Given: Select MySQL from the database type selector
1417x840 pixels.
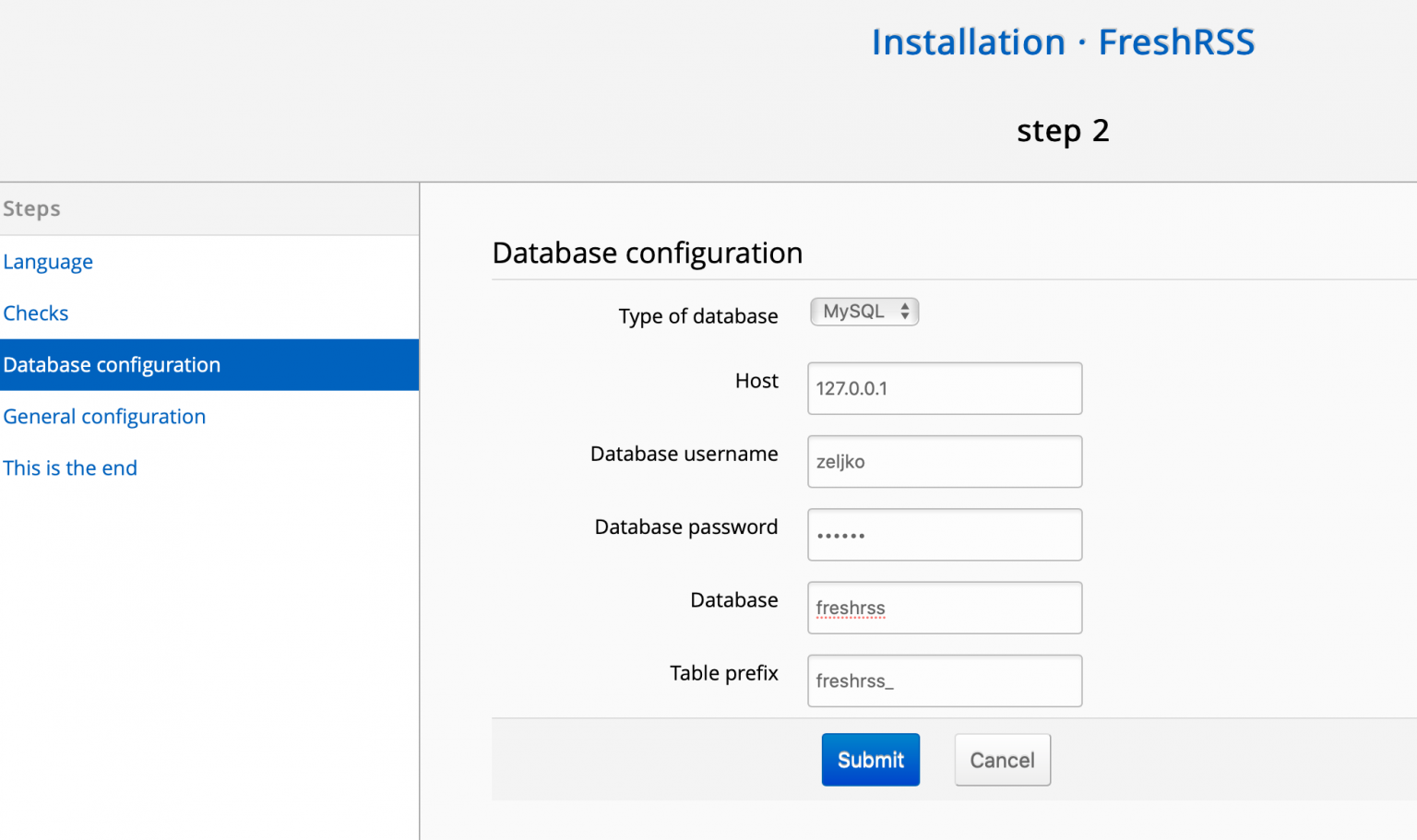Looking at the screenshot, I should click(858, 312).
